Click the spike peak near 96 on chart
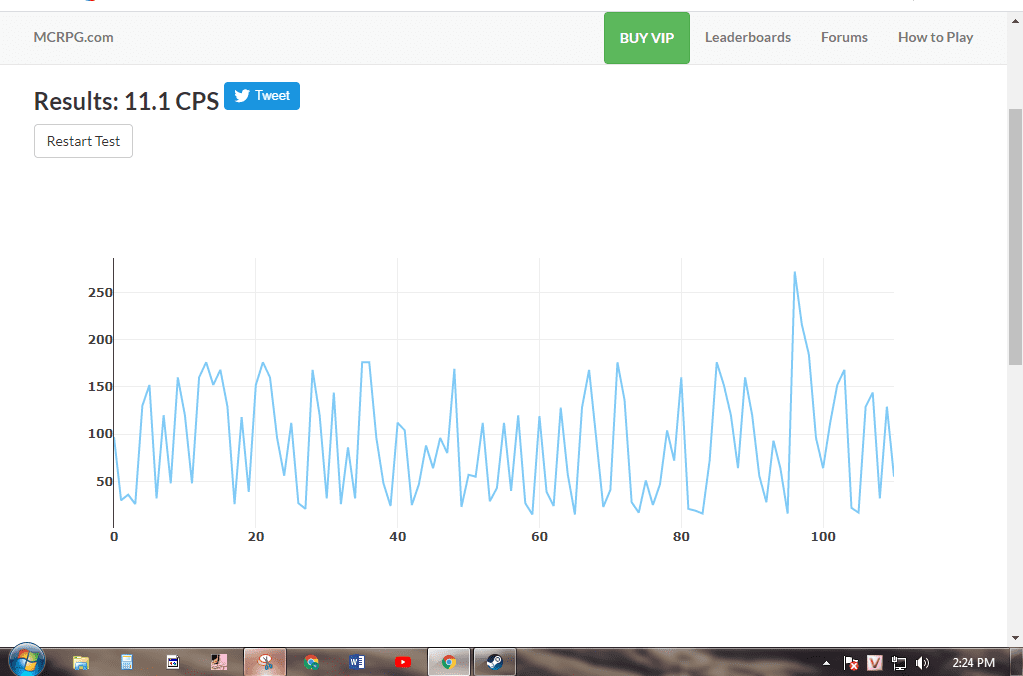 795,272
